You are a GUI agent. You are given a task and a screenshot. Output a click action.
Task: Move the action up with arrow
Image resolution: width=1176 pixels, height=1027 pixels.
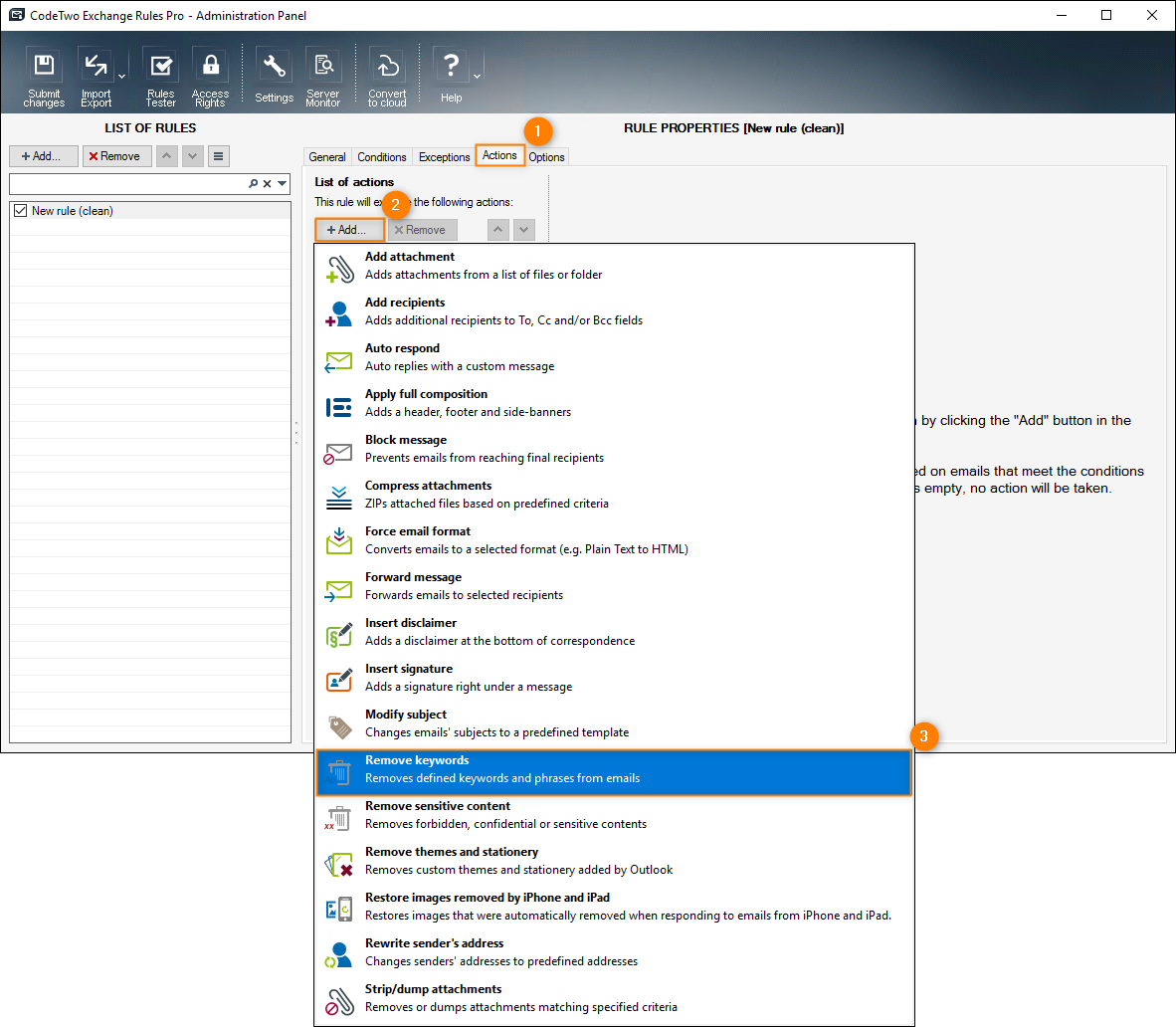click(498, 230)
